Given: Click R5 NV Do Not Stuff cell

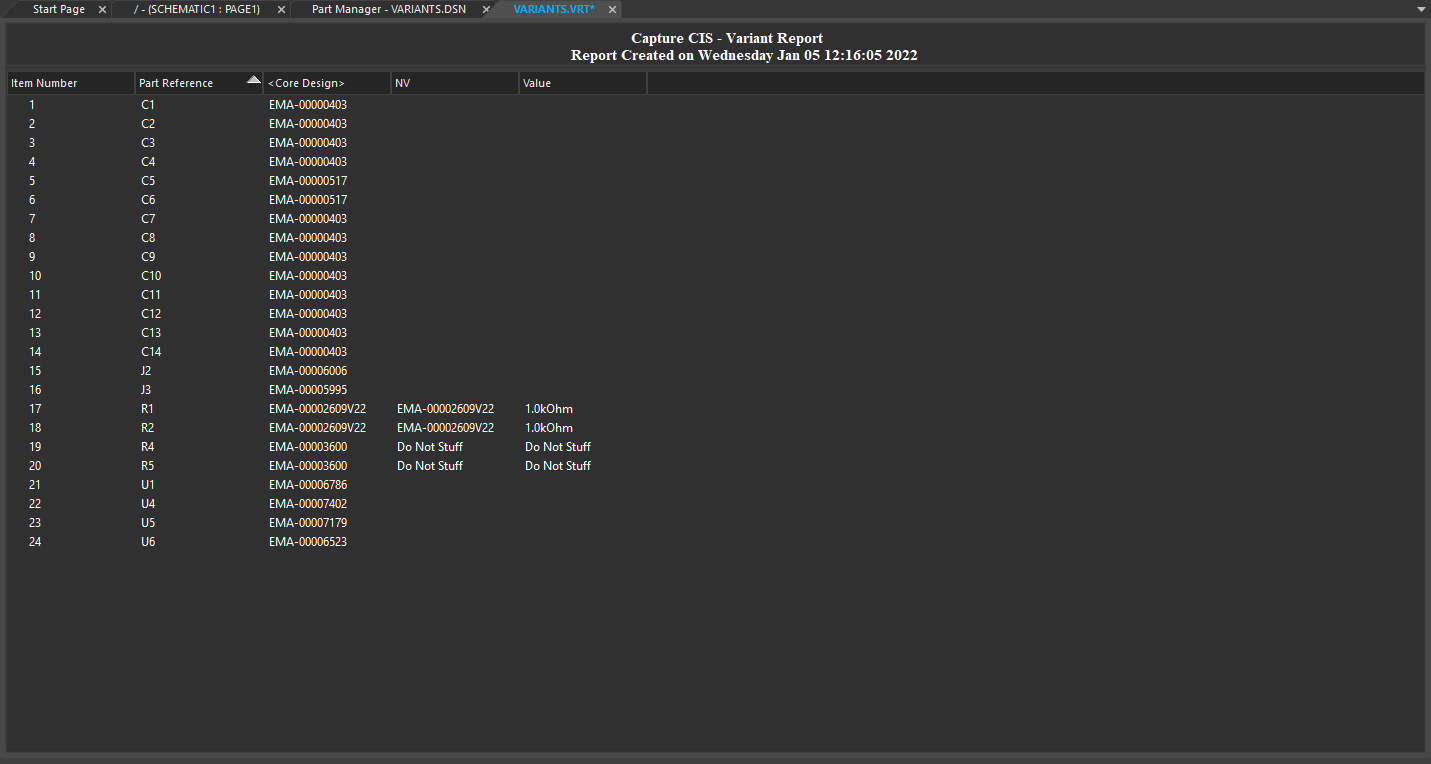Looking at the screenshot, I should (430, 465).
